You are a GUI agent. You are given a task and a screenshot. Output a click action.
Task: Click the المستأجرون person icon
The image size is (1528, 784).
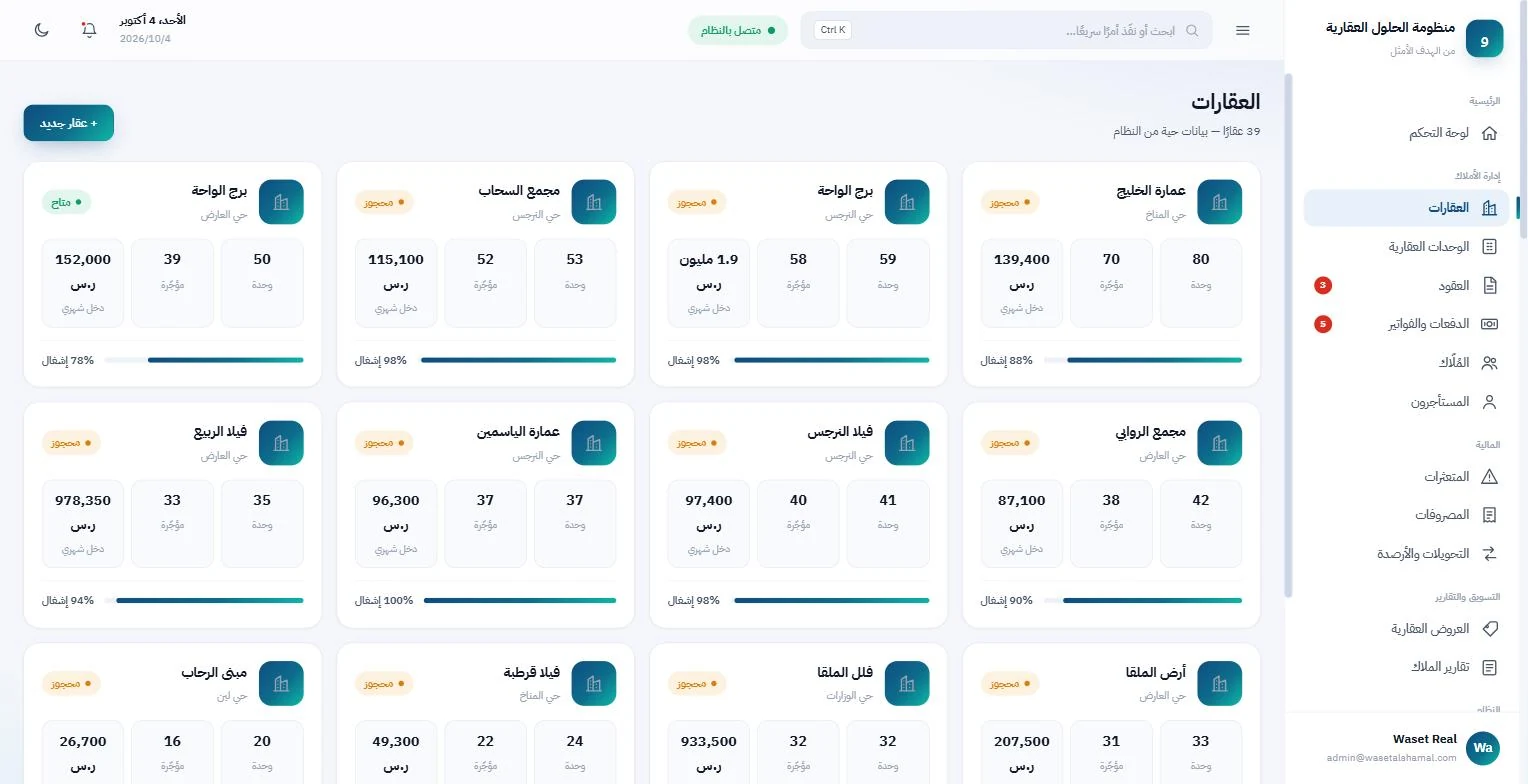[1489, 402]
